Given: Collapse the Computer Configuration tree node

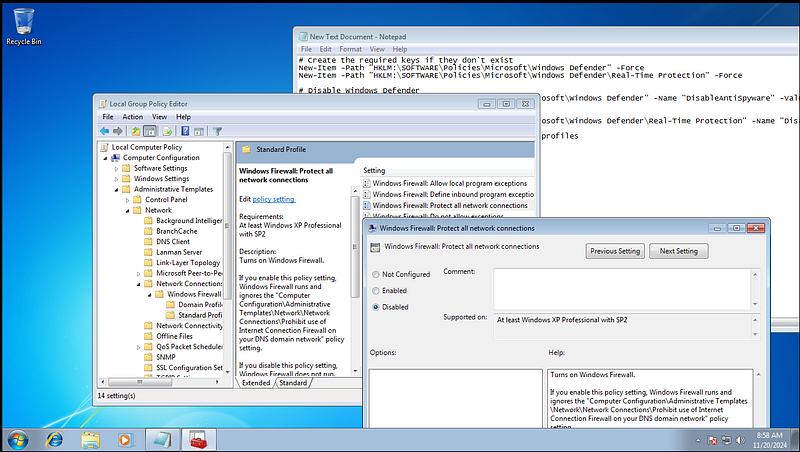Looking at the screenshot, I should coord(106,159).
